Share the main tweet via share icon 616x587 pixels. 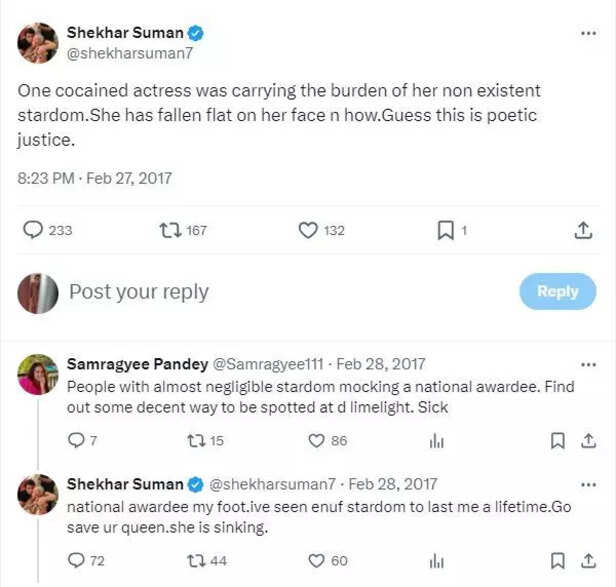click(583, 230)
